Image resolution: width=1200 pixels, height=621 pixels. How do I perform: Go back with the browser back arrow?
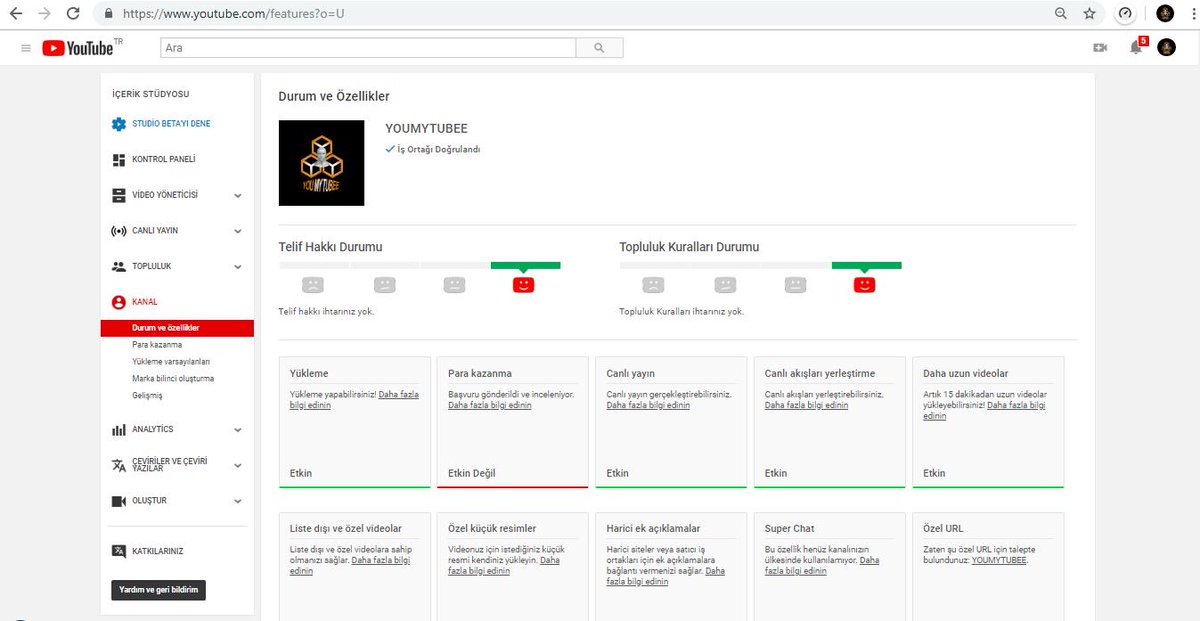pyautogui.click(x=16, y=14)
